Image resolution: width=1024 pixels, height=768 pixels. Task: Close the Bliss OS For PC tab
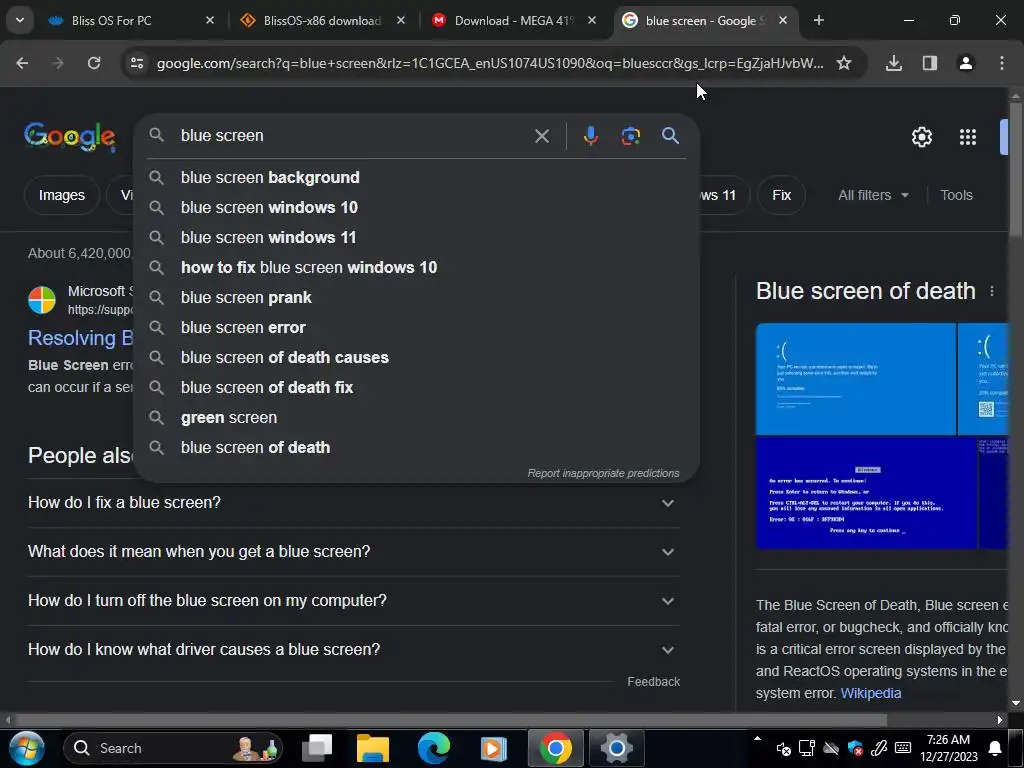point(210,20)
